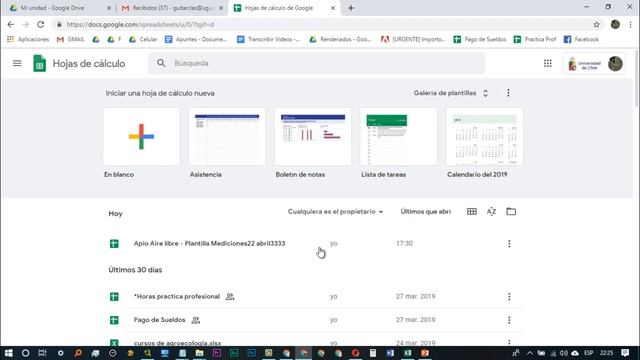Open the AZ sort options
Screen dimensions: 640x360
(x=491, y=211)
